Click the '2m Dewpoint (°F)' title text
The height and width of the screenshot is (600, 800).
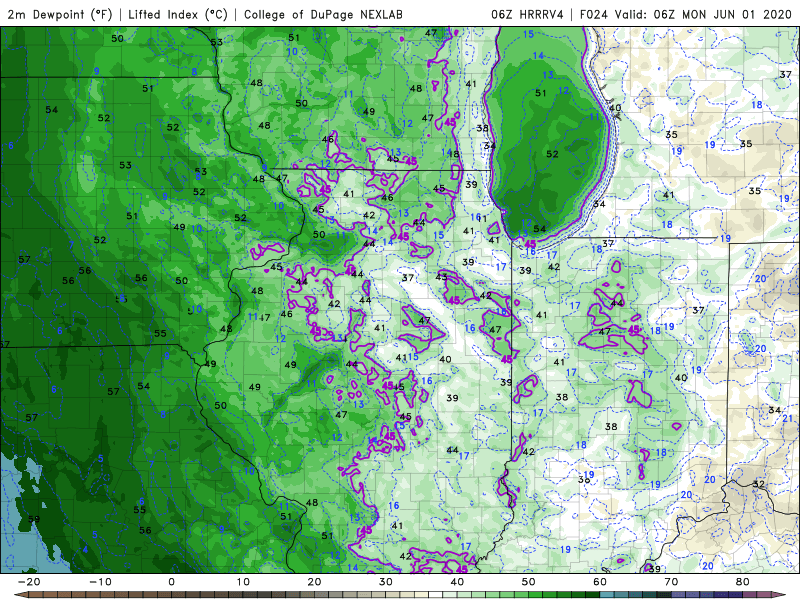[60, 14]
